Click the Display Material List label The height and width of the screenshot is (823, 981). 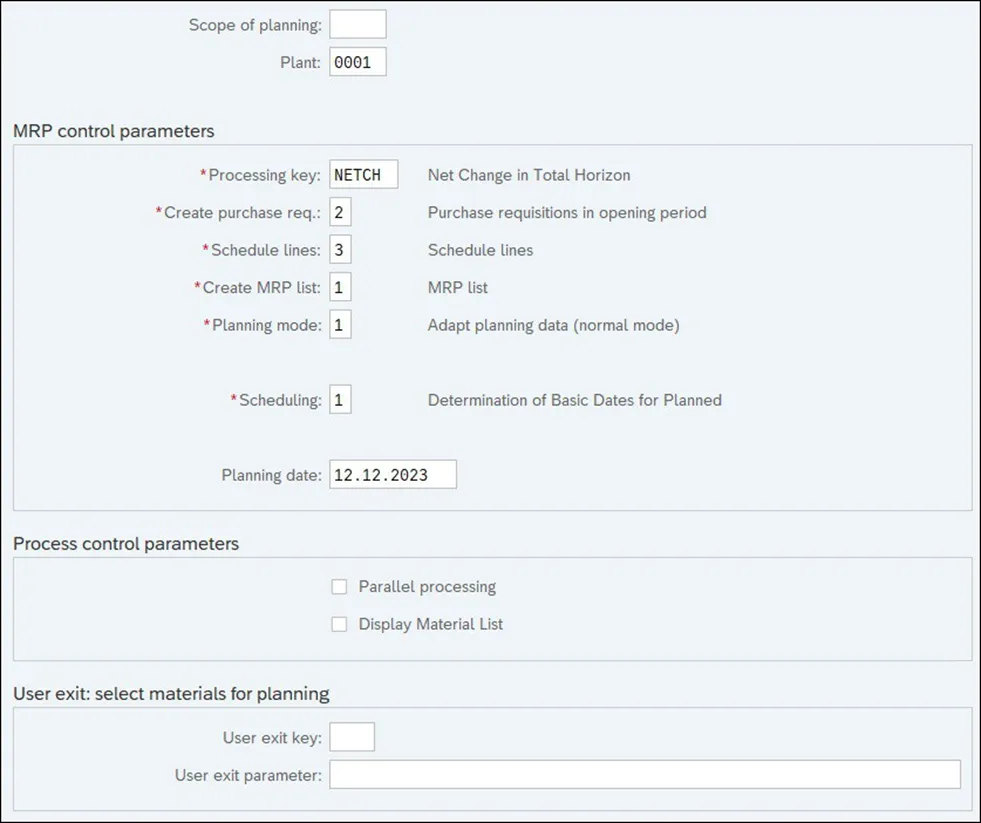point(431,624)
